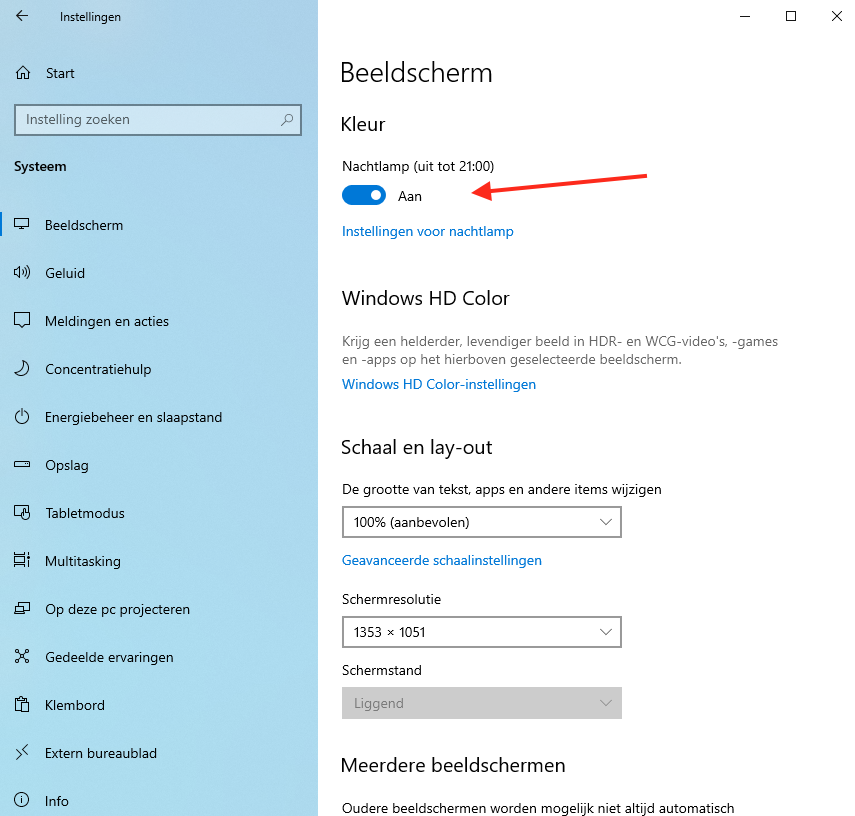Turn off the Nachtlamp toggle
Viewport: 855px width, 816px height.
point(364,196)
